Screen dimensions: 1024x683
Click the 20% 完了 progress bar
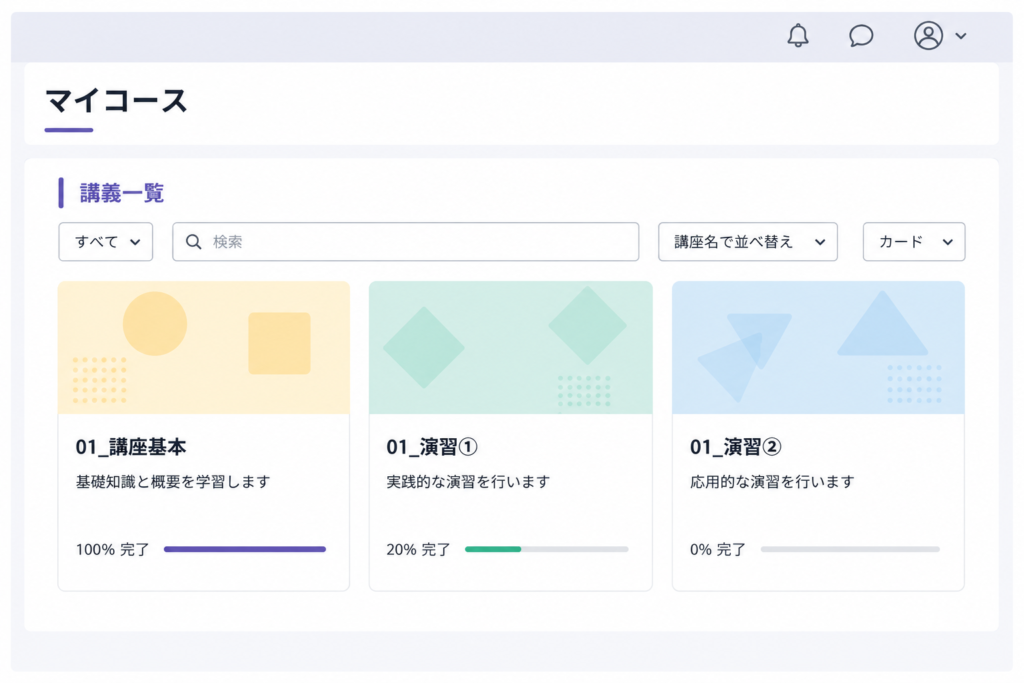point(547,549)
